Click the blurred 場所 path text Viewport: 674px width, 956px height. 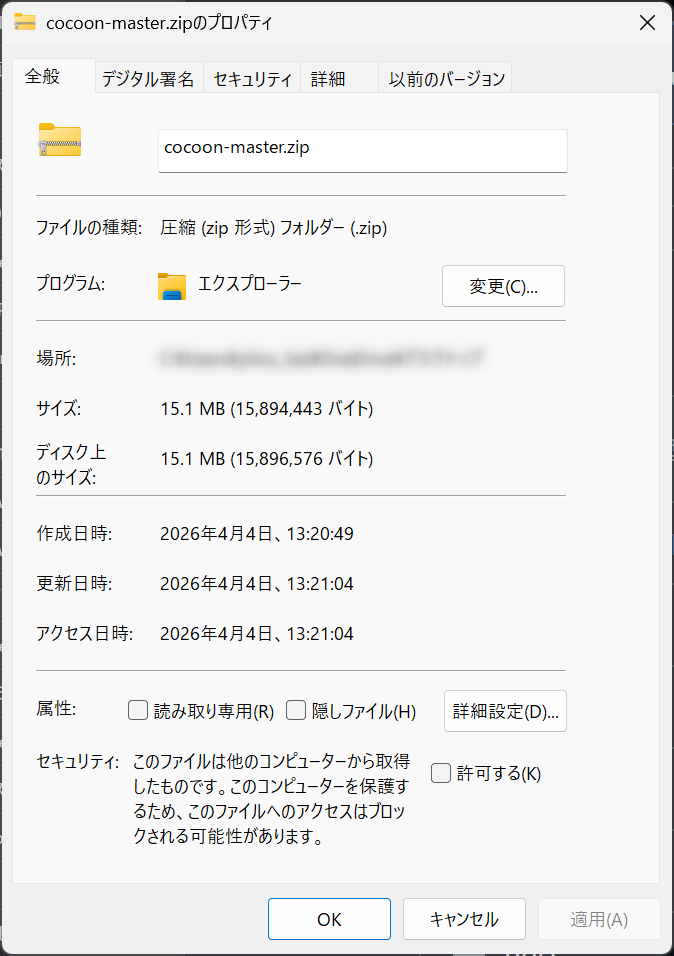(322, 357)
